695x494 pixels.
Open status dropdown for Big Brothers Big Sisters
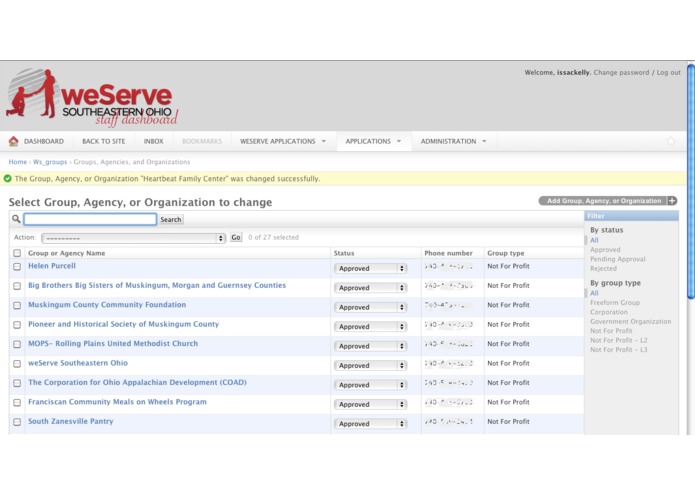[x=371, y=288]
